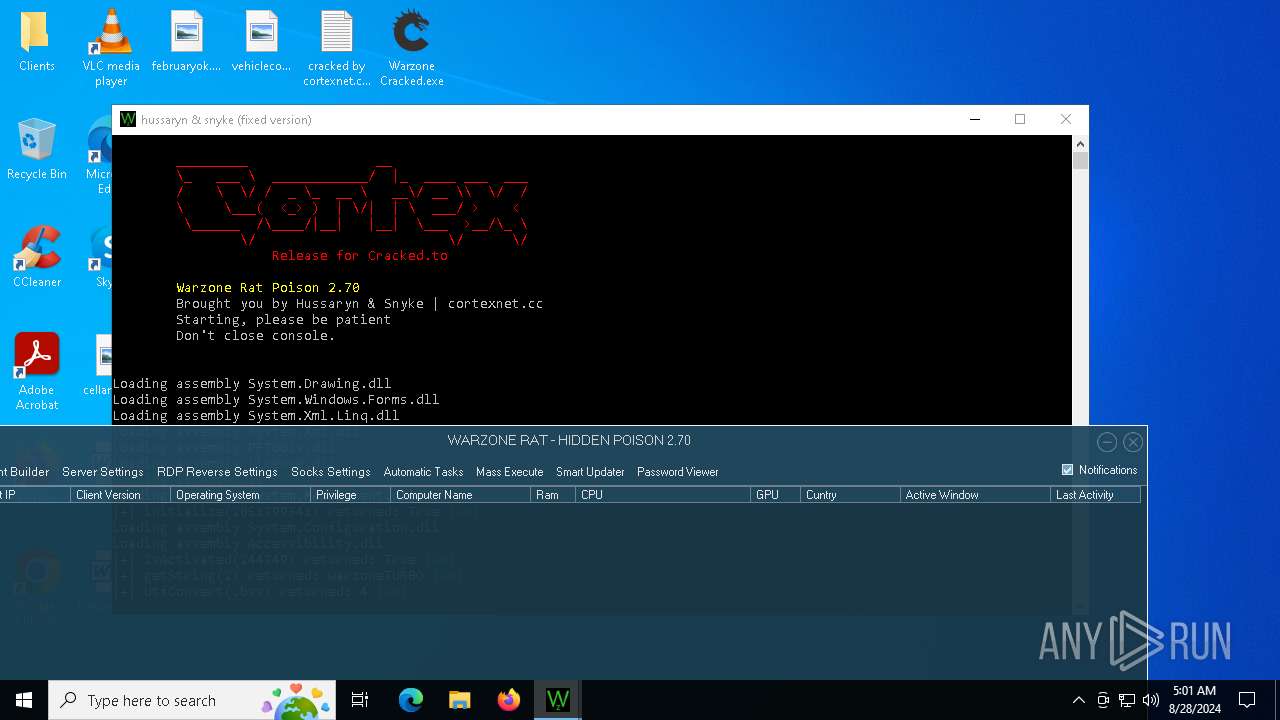Launch Warzone Cracked.exe desktop icon
The width and height of the screenshot is (1280, 720).
coord(411,48)
